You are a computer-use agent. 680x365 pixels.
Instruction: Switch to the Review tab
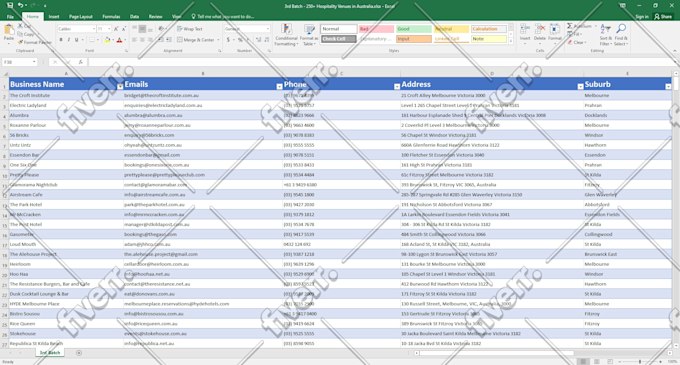[x=155, y=16]
